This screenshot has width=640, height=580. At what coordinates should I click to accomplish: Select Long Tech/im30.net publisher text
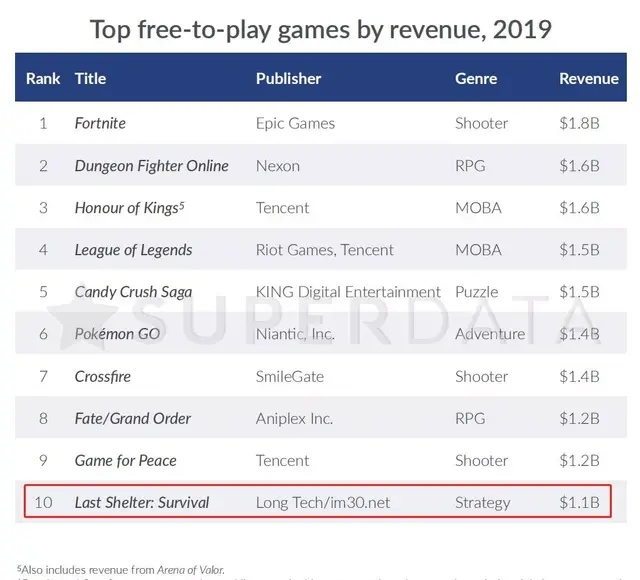tap(323, 502)
